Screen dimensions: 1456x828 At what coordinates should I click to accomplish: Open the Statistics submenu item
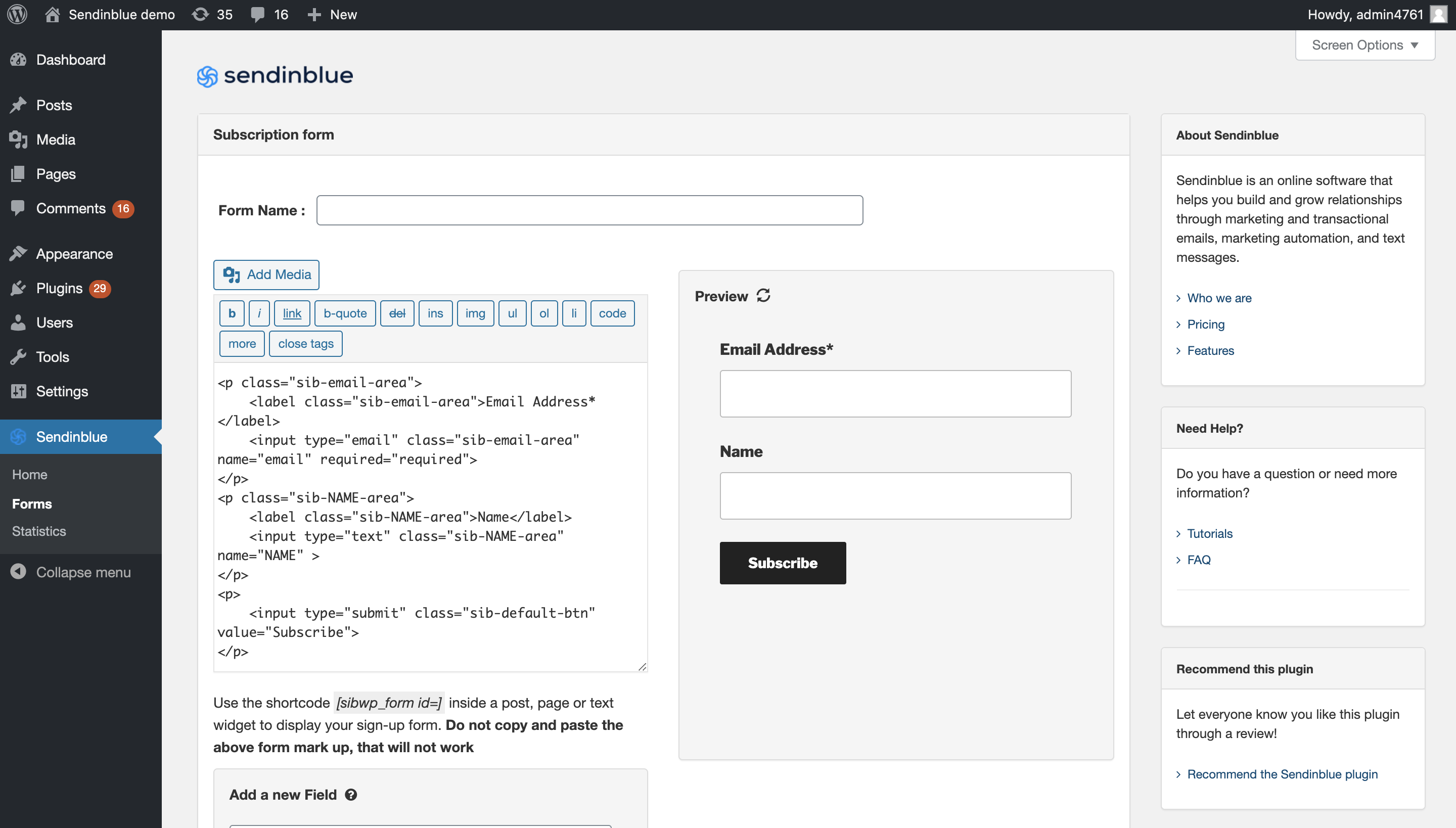[x=38, y=531]
